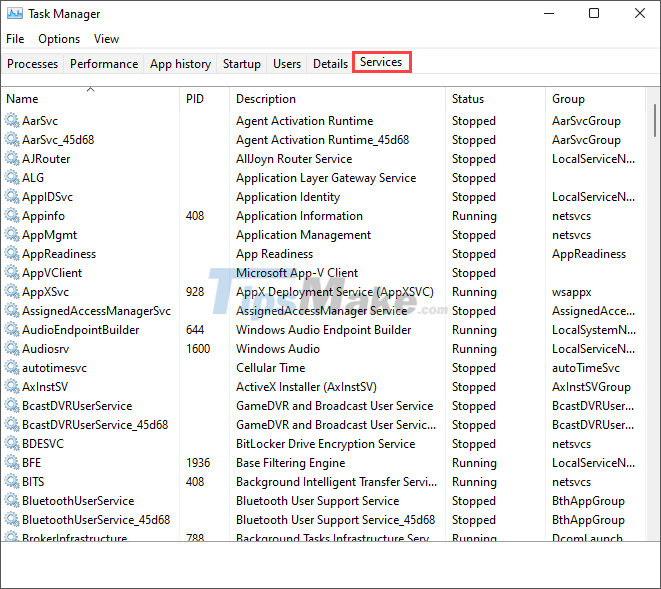Click the vertical scrollbar thumb of services list
The height and width of the screenshot is (589, 661).
pyautogui.click(x=655, y=121)
